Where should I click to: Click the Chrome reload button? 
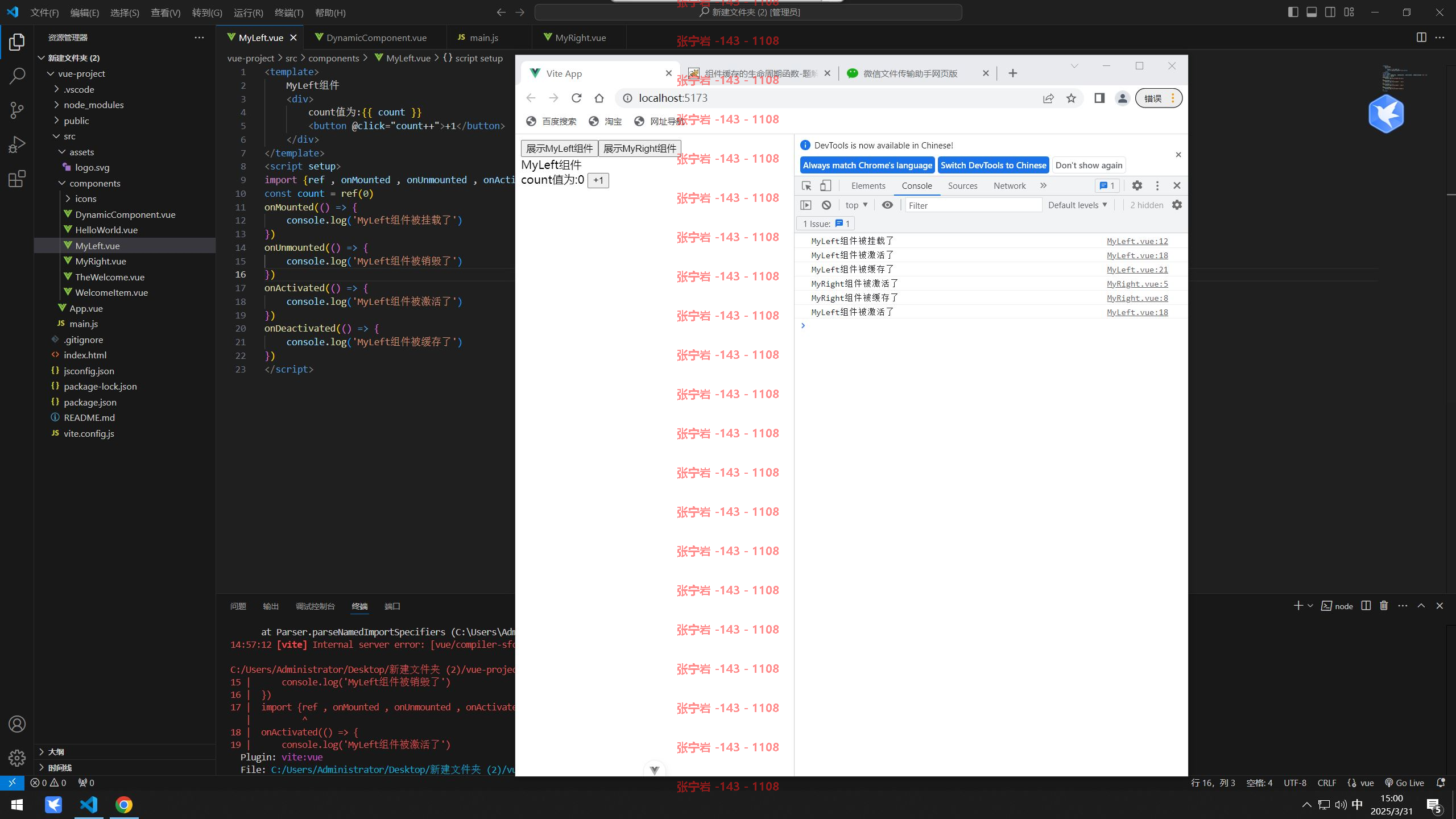[x=576, y=98]
